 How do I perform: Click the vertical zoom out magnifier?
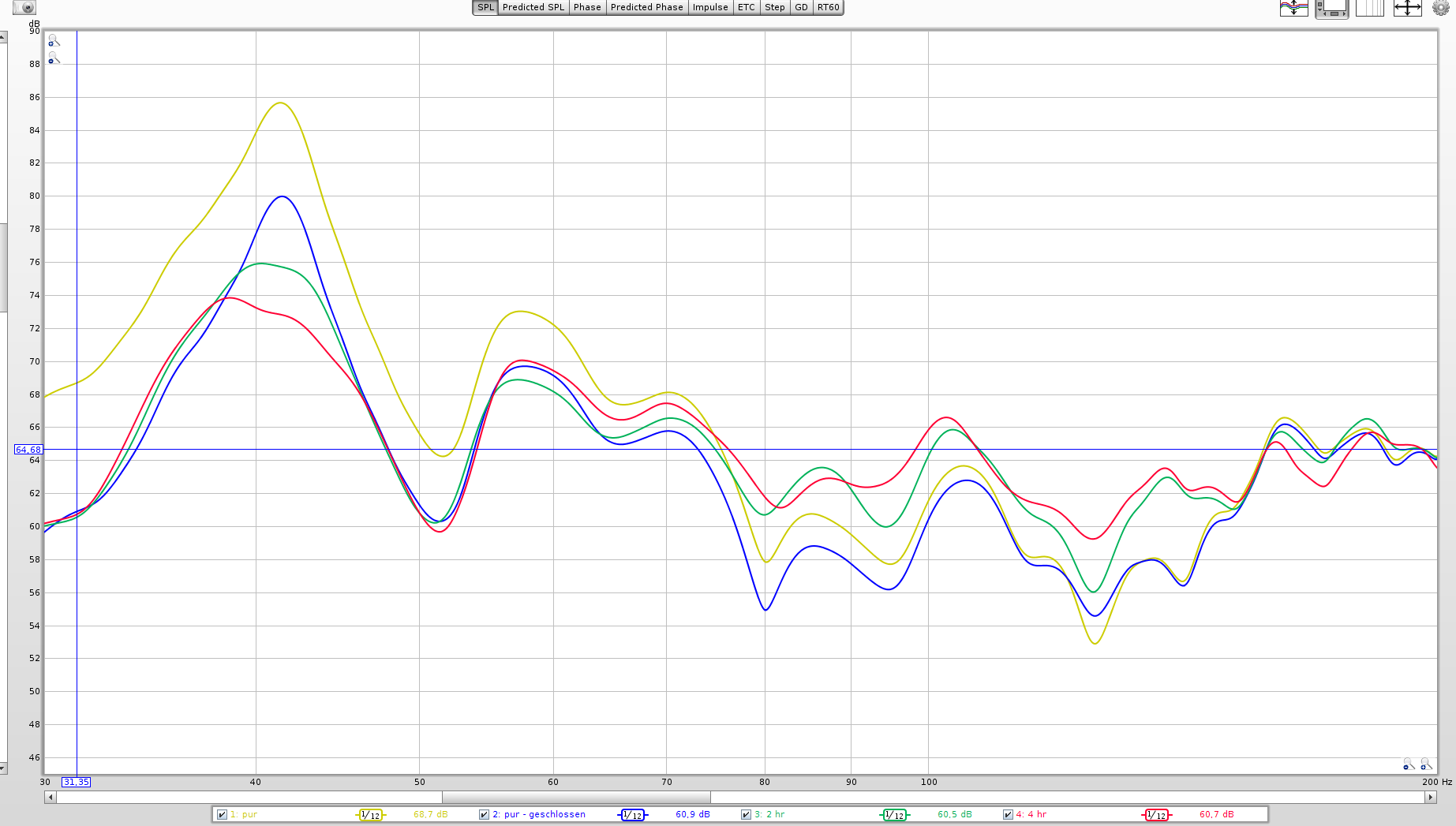[x=53, y=59]
